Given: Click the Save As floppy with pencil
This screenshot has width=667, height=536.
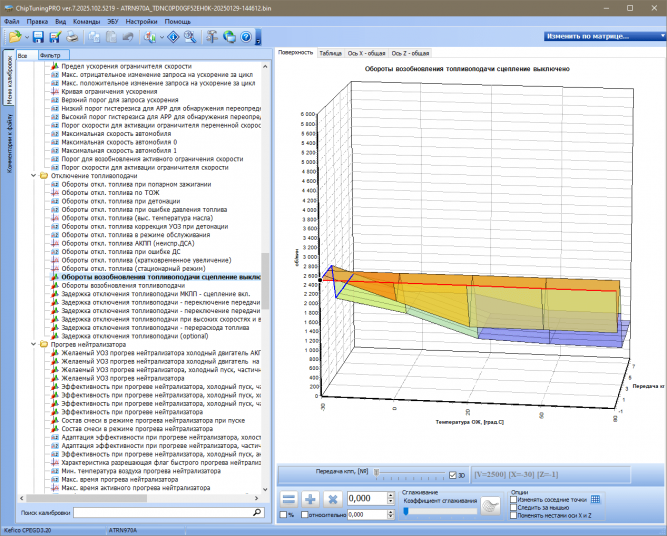Looking at the screenshot, I should [55, 37].
